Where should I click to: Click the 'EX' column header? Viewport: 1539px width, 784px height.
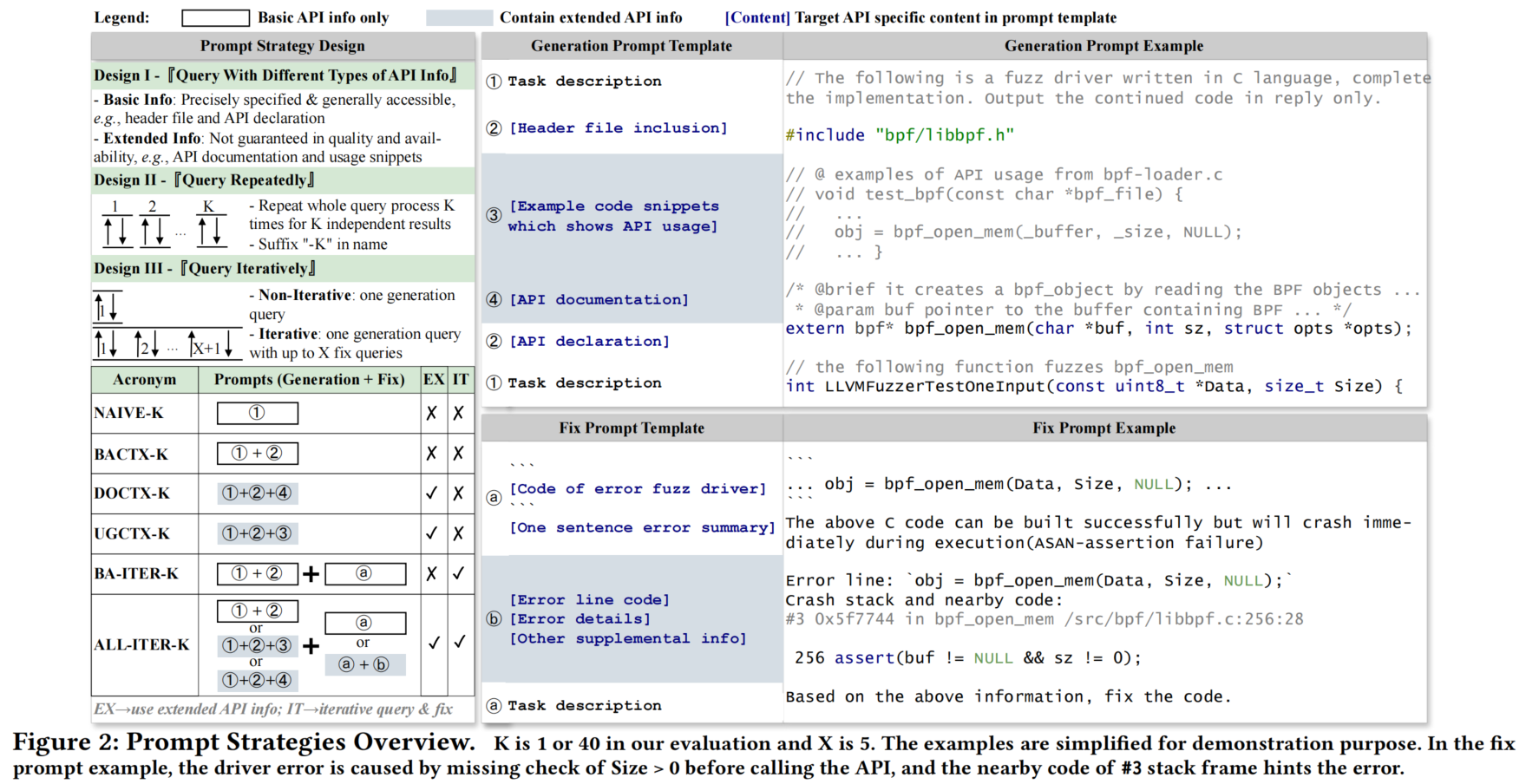point(433,380)
